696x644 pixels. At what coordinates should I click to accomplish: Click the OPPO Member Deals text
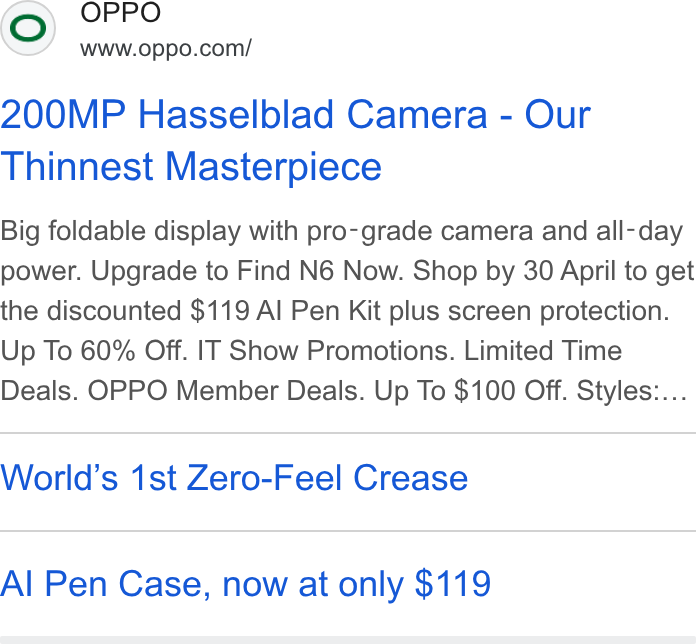pos(226,391)
